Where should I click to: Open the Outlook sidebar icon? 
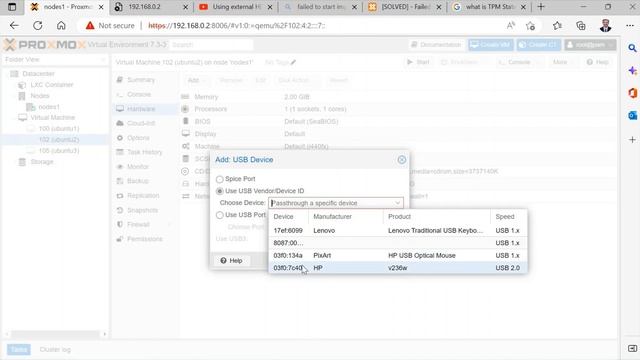click(632, 116)
